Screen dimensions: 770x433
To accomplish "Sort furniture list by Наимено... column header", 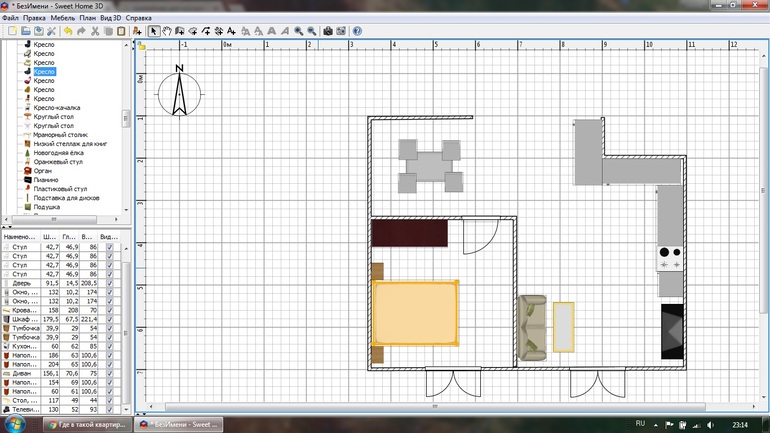I will (x=19, y=236).
